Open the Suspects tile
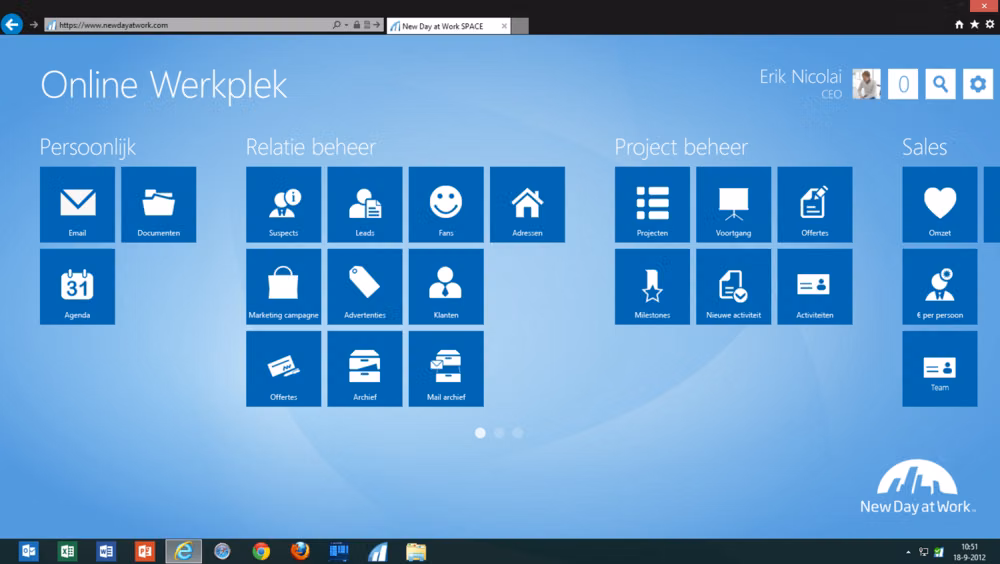Image resolution: width=1000 pixels, height=564 pixels. click(284, 204)
